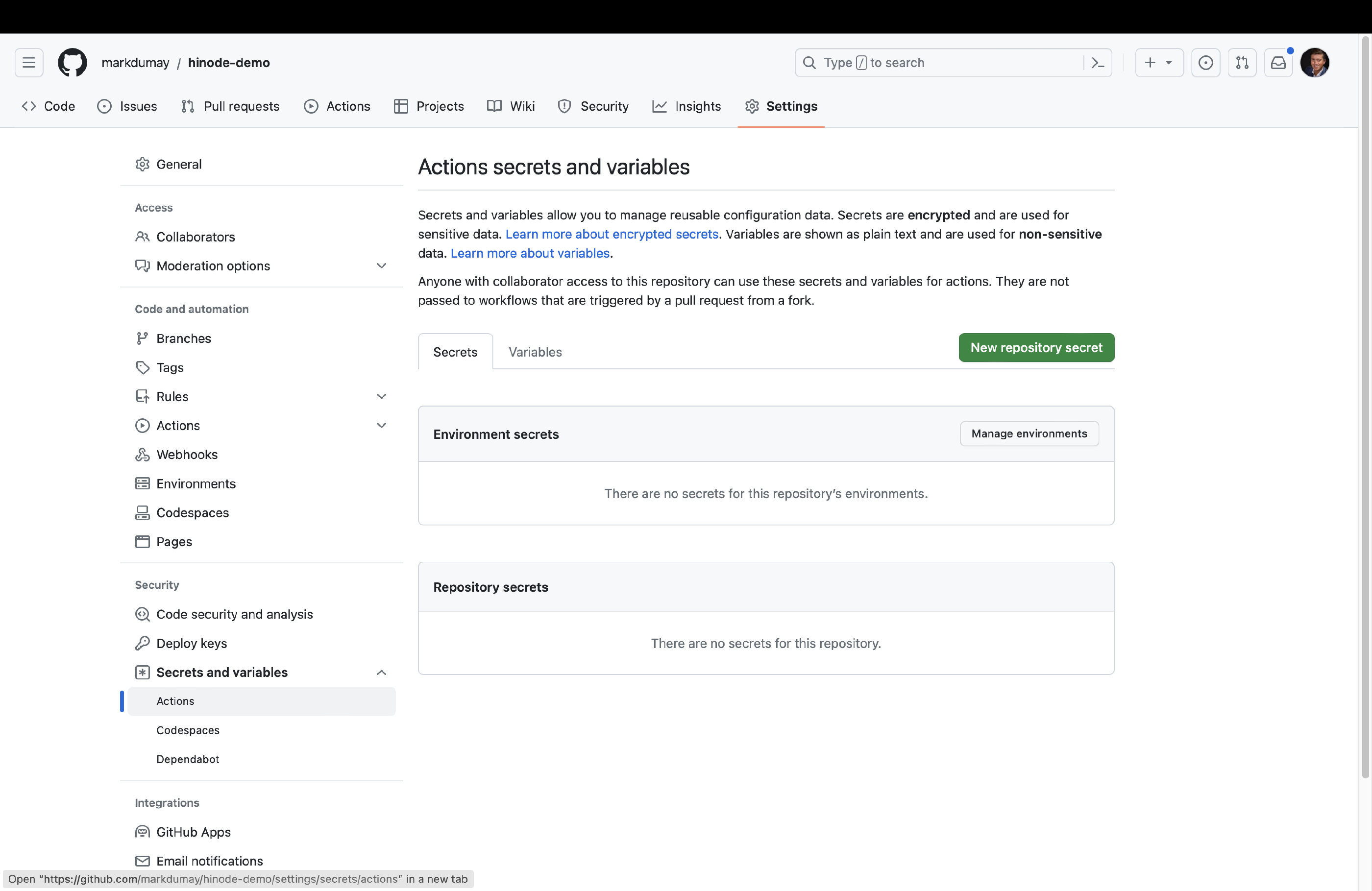Open the hamburger navigation menu
The width and height of the screenshot is (1372, 891).
tap(29, 63)
